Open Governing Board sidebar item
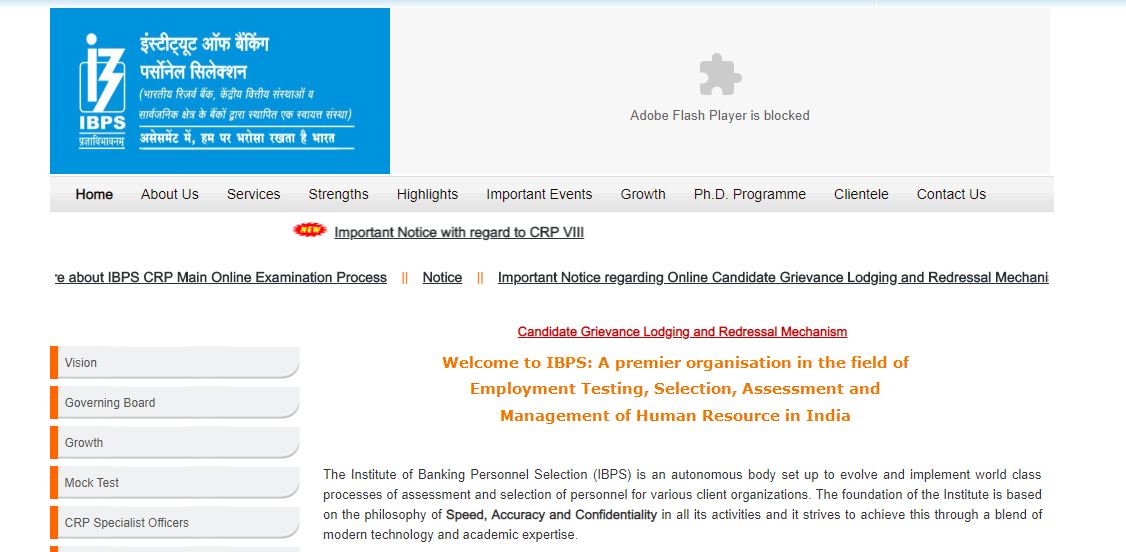The height and width of the screenshot is (552, 1126). (175, 403)
